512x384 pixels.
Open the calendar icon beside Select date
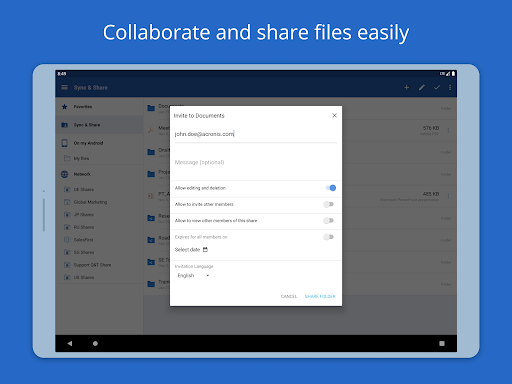[205, 250]
